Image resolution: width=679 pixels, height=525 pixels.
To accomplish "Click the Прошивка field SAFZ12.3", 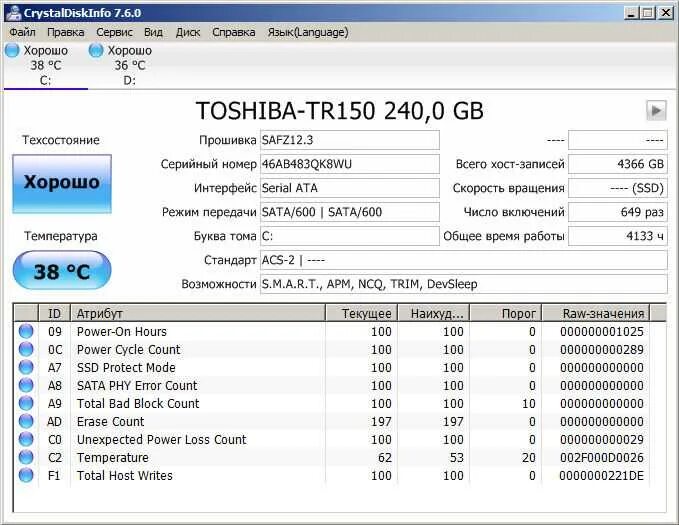I will click(350, 140).
